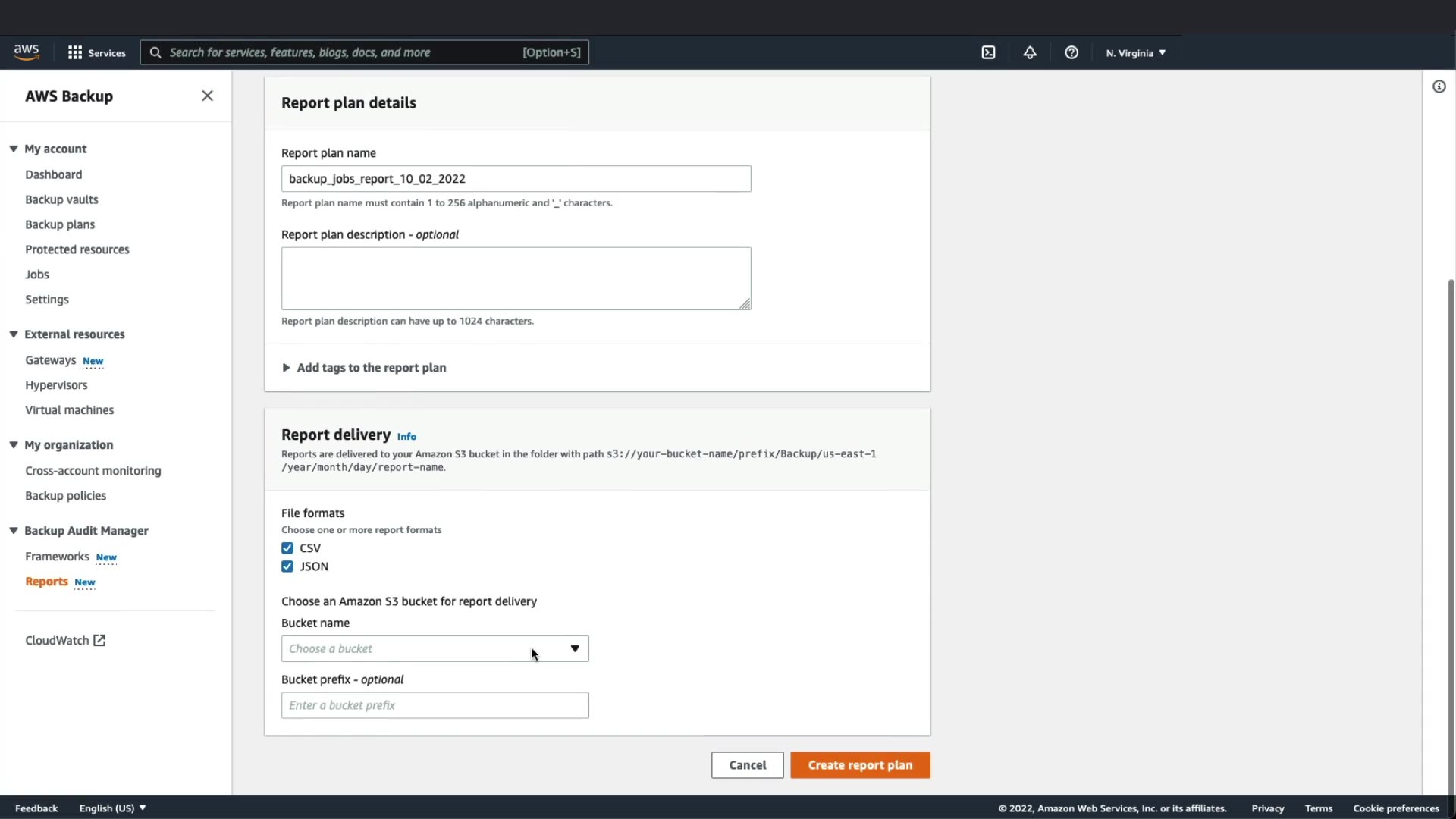Uncheck the JSON file format checkbox
The image size is (1456, 819).
click(x=287, y=566)
